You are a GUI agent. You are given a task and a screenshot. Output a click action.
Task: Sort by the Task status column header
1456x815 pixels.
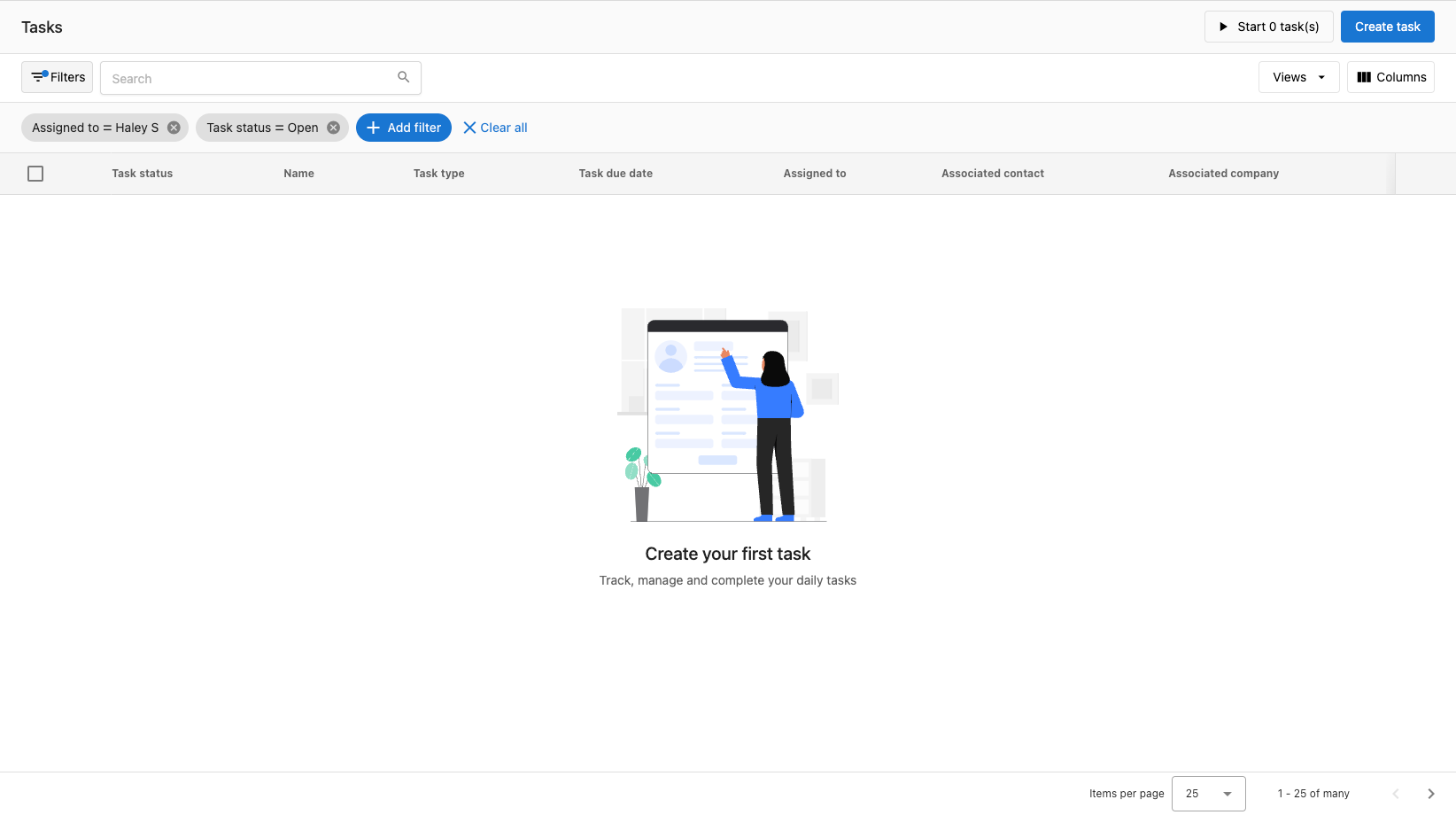[x=142, y=173]
